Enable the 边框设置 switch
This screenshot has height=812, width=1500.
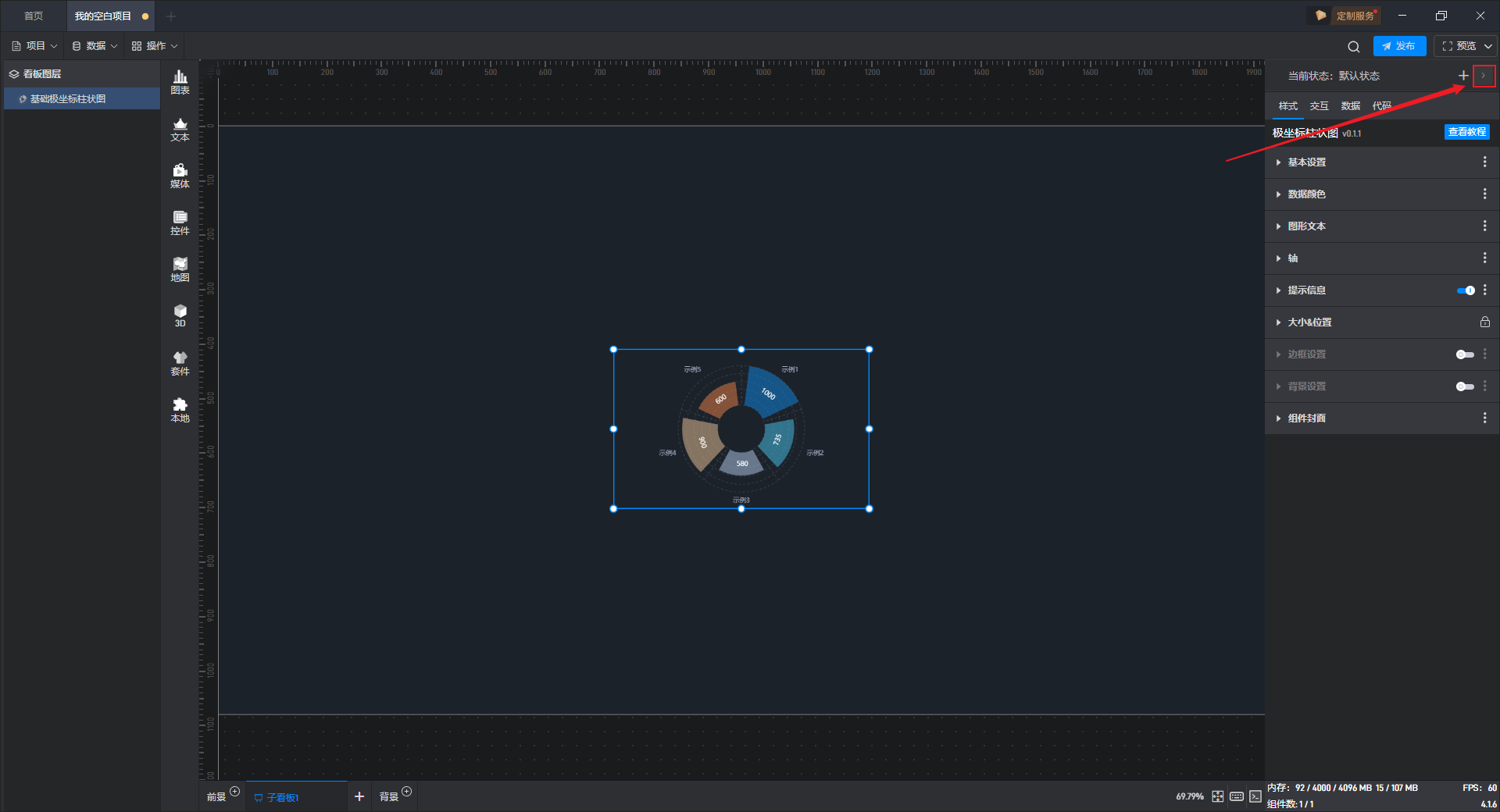[1466, 354]
